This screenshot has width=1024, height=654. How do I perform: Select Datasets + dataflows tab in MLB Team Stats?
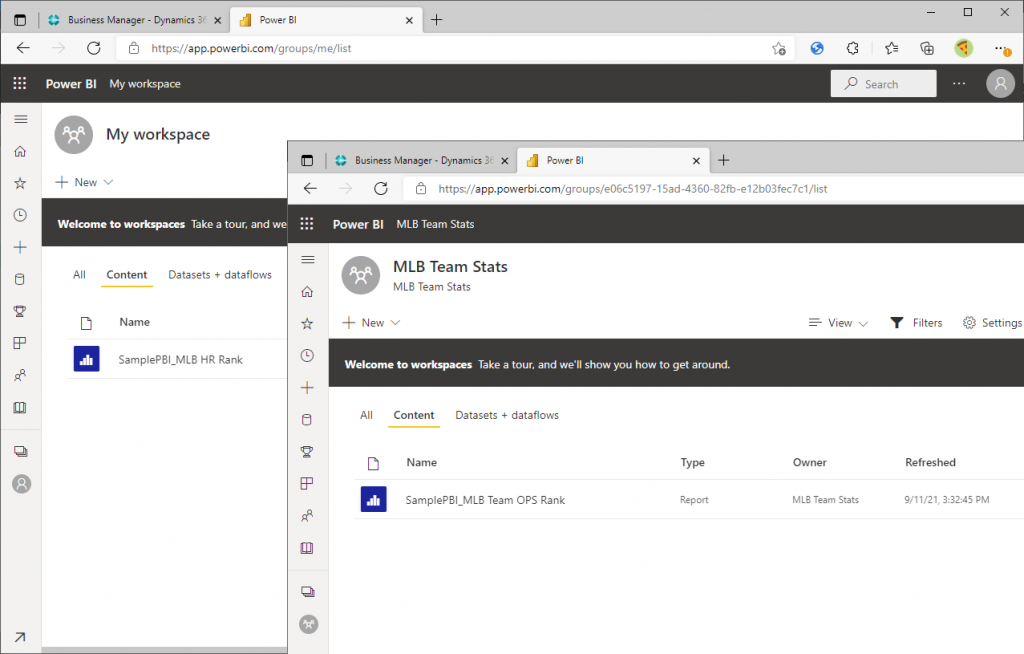(x=507, y=416)
